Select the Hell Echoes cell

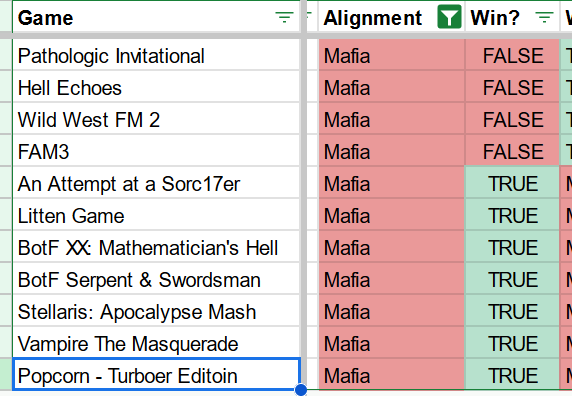(156, 88)
